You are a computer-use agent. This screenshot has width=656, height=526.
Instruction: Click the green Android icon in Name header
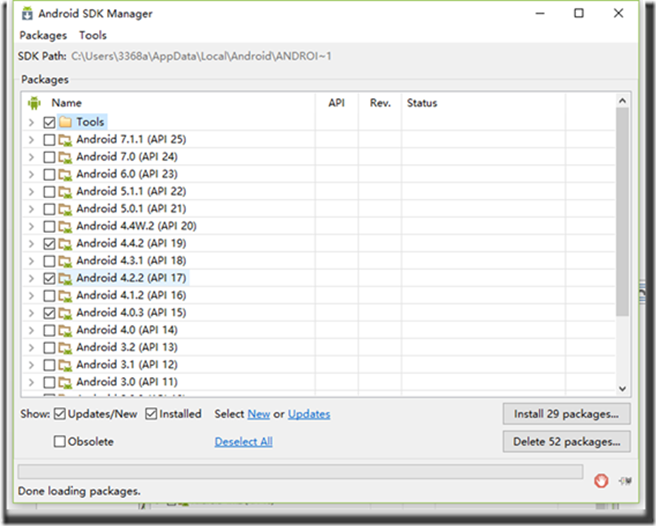(34, 103)
